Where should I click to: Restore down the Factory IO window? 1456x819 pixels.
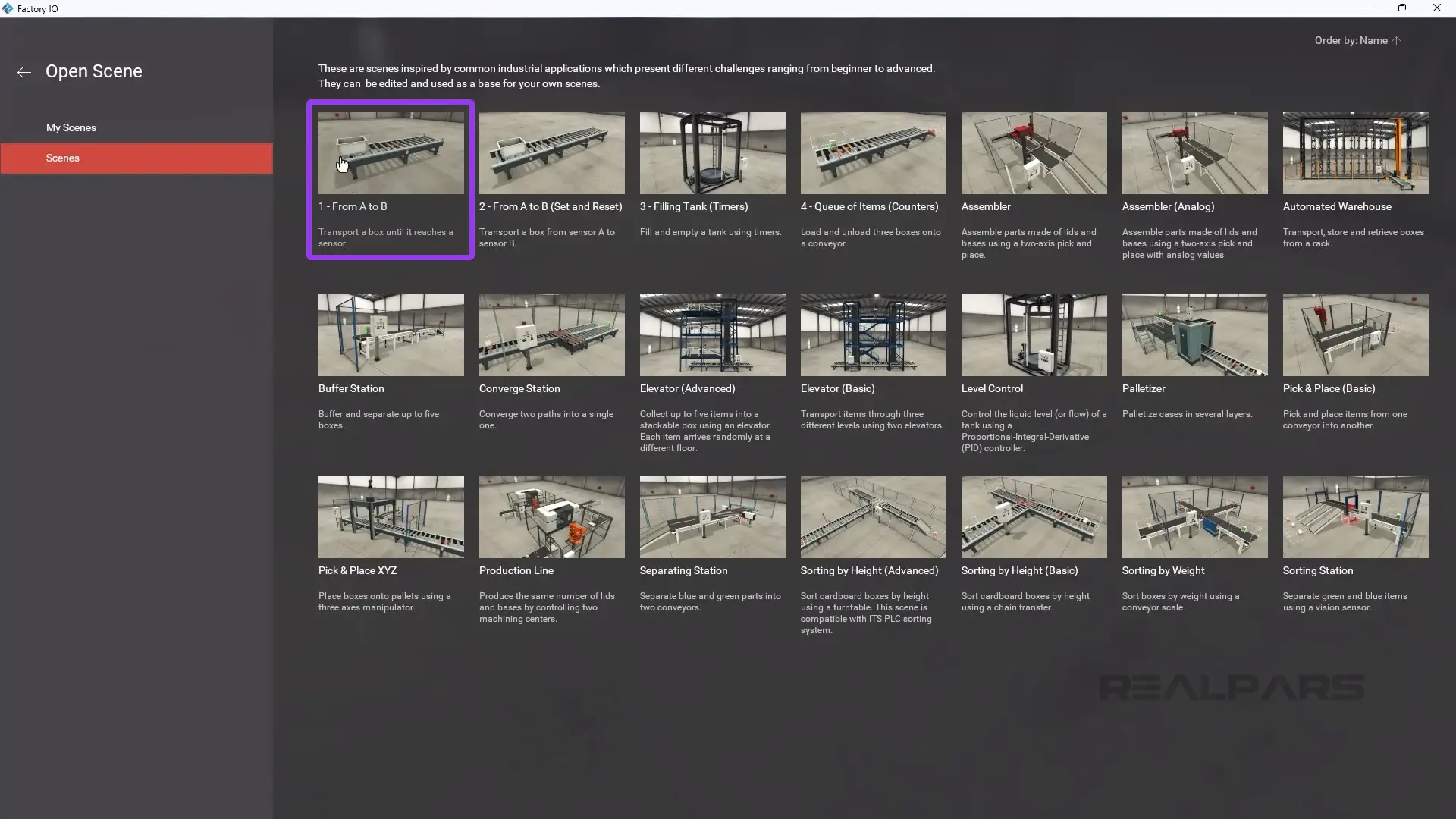coord(1402,8)
